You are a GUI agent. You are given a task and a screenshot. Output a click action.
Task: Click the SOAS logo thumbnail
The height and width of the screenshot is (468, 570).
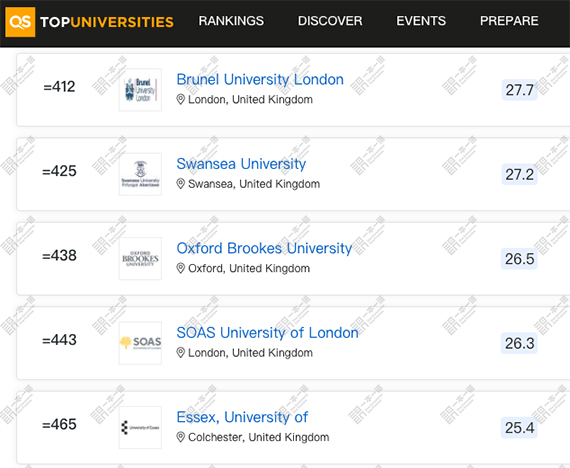(x=140, y=343)
